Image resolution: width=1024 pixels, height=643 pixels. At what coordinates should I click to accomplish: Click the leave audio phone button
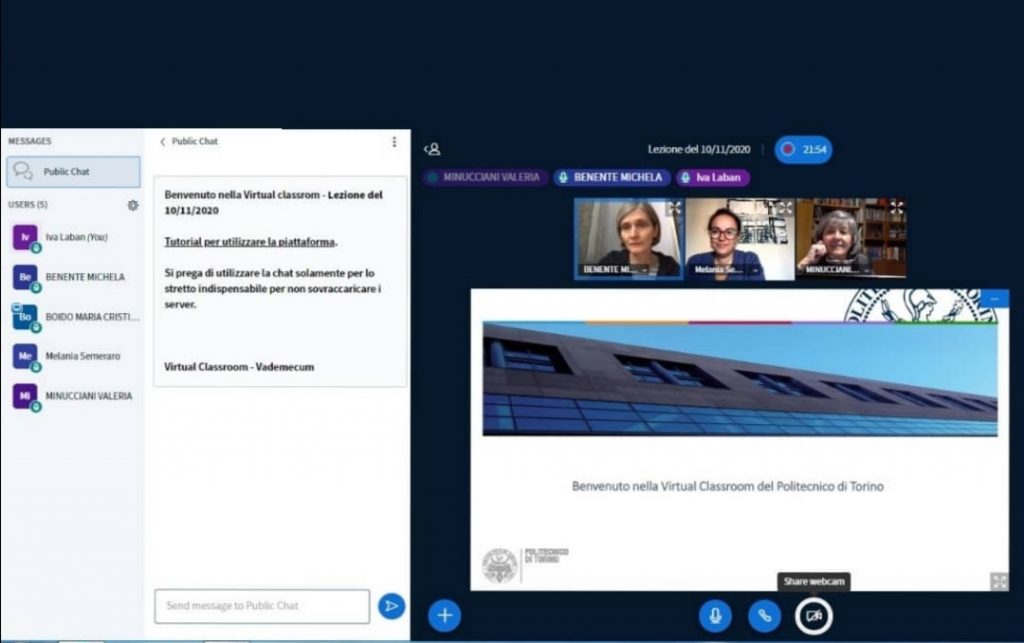[x=764, y=615]
